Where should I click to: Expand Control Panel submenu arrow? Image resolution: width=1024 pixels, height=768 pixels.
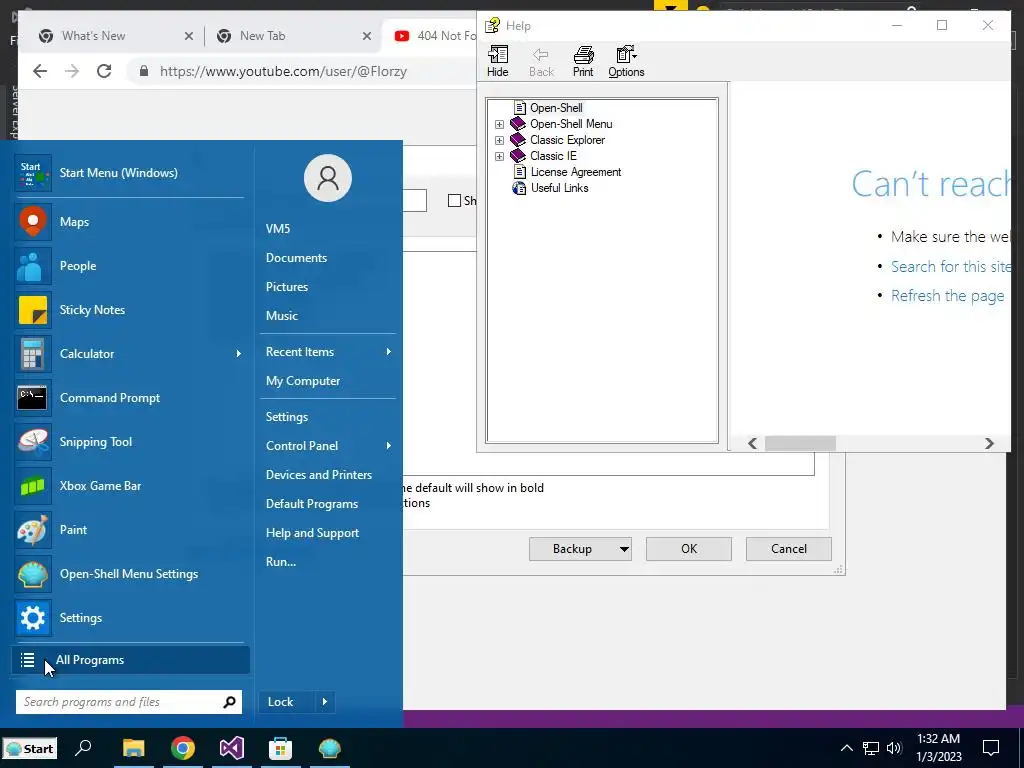pyautogui.click(x=389, y=446)
